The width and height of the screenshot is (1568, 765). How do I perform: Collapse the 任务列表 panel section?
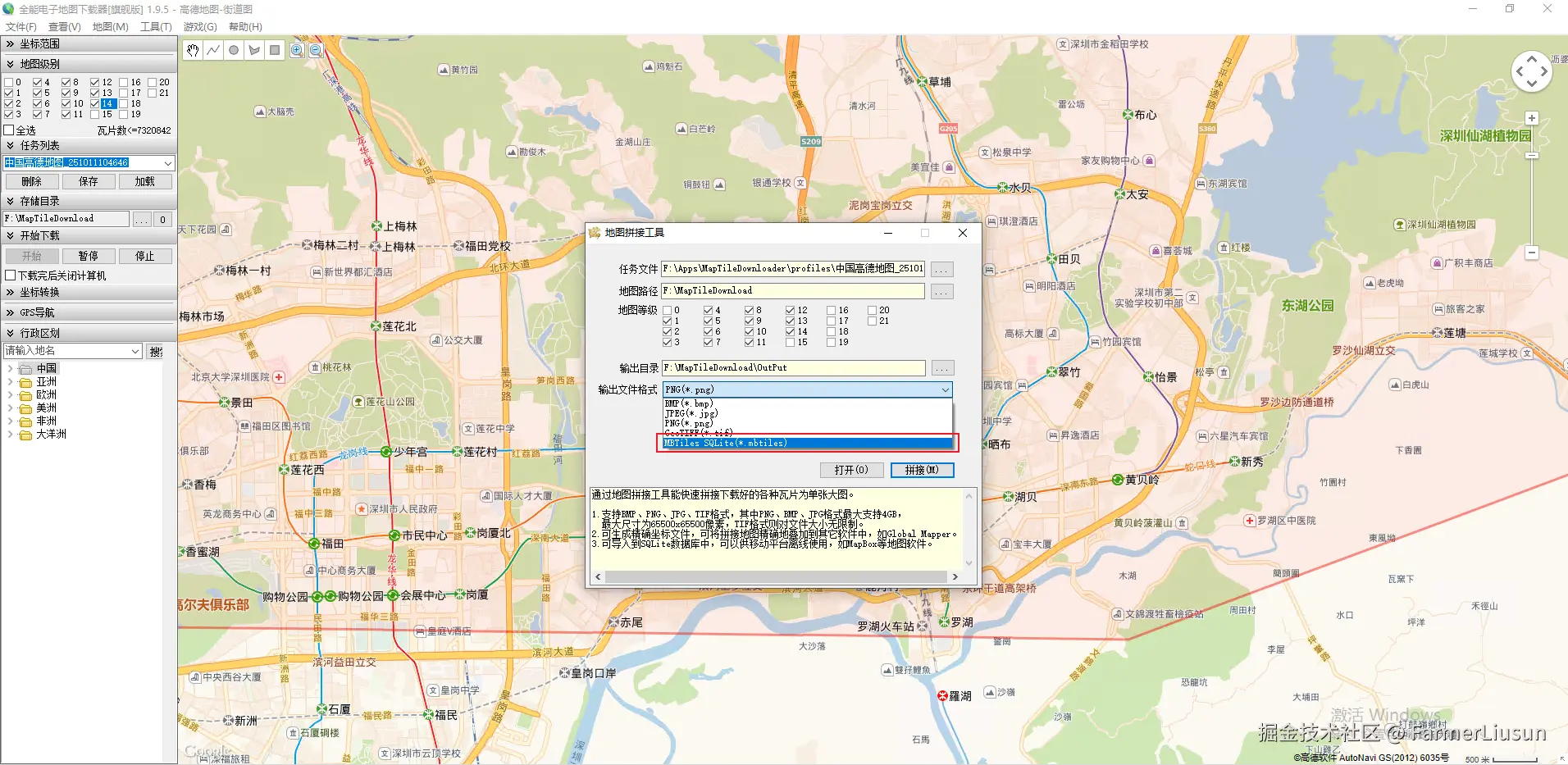[89, 145]
